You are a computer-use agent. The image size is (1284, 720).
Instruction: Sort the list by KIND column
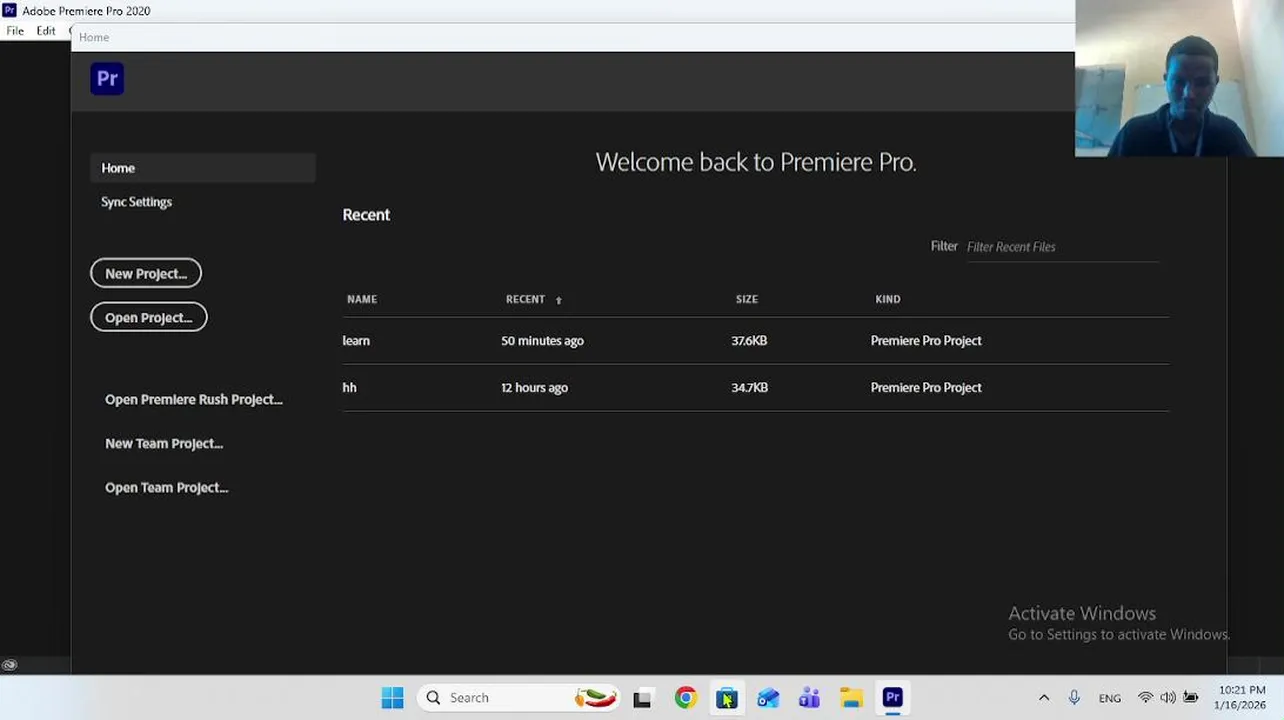coord(888,299)
